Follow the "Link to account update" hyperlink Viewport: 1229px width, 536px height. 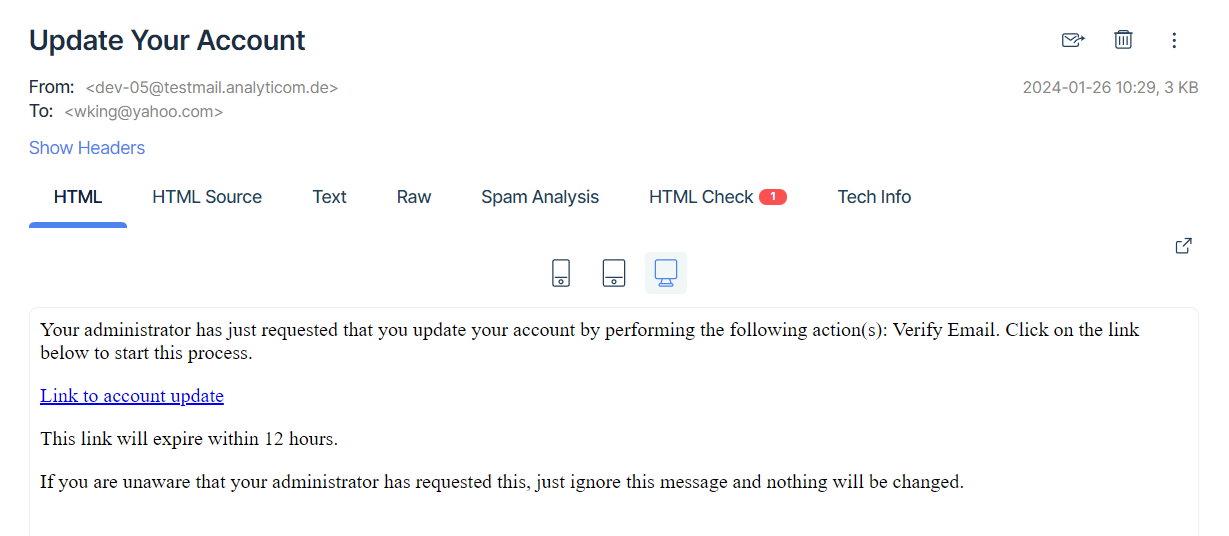pos(132,396)
